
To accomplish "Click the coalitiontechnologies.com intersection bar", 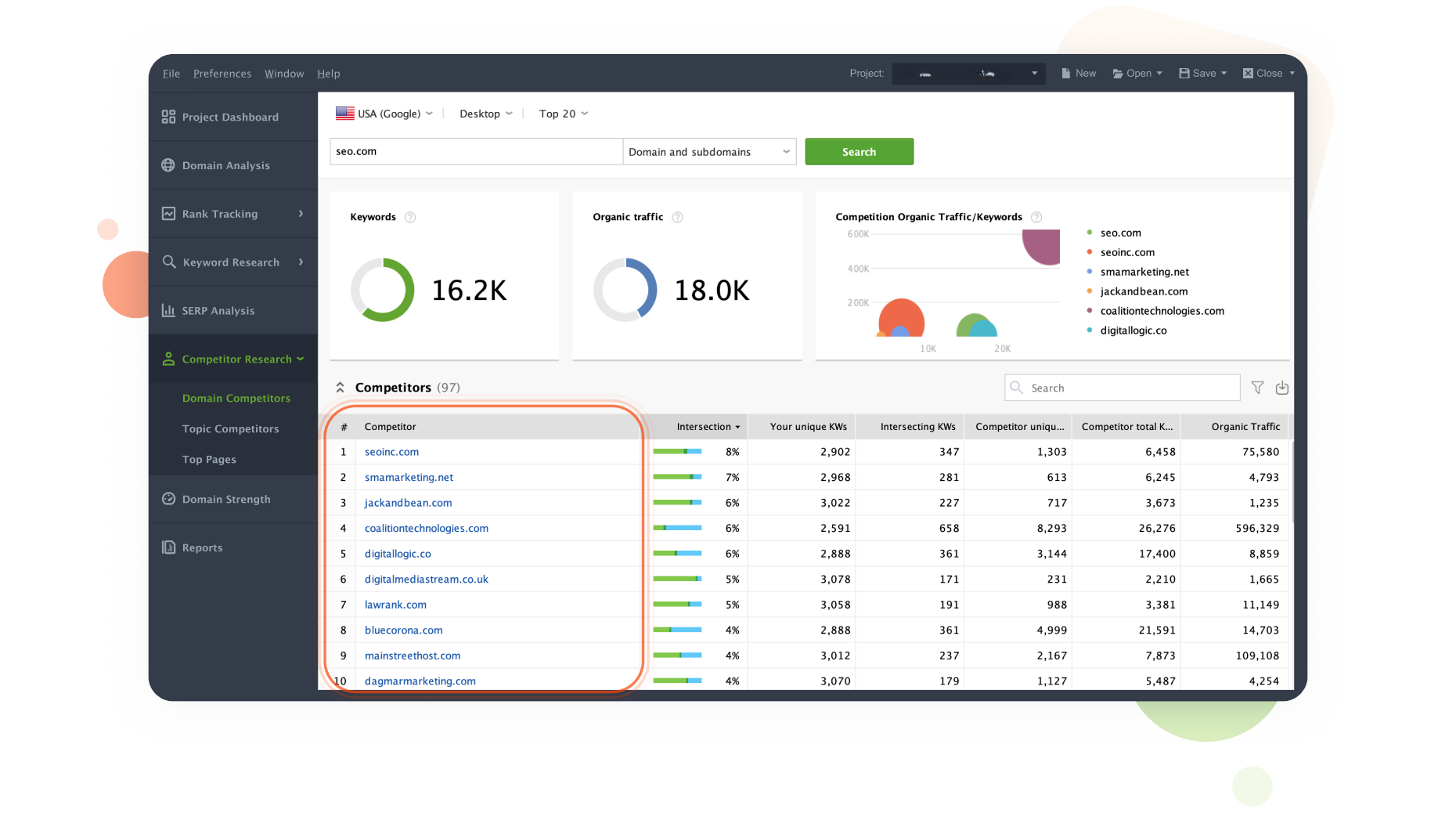I will [677, 528].
